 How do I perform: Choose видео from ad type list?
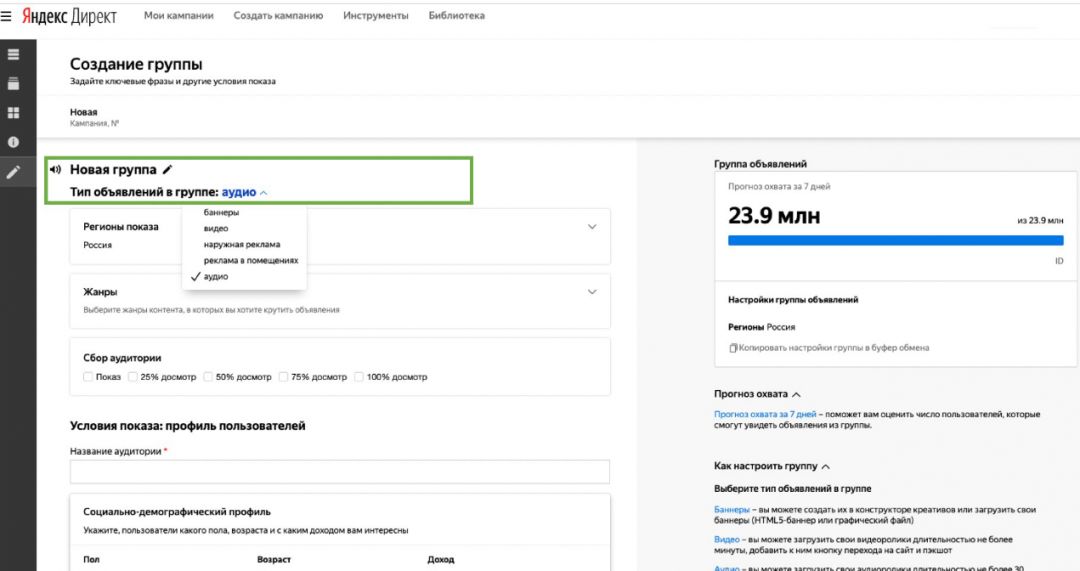click(x=216, y=228)
